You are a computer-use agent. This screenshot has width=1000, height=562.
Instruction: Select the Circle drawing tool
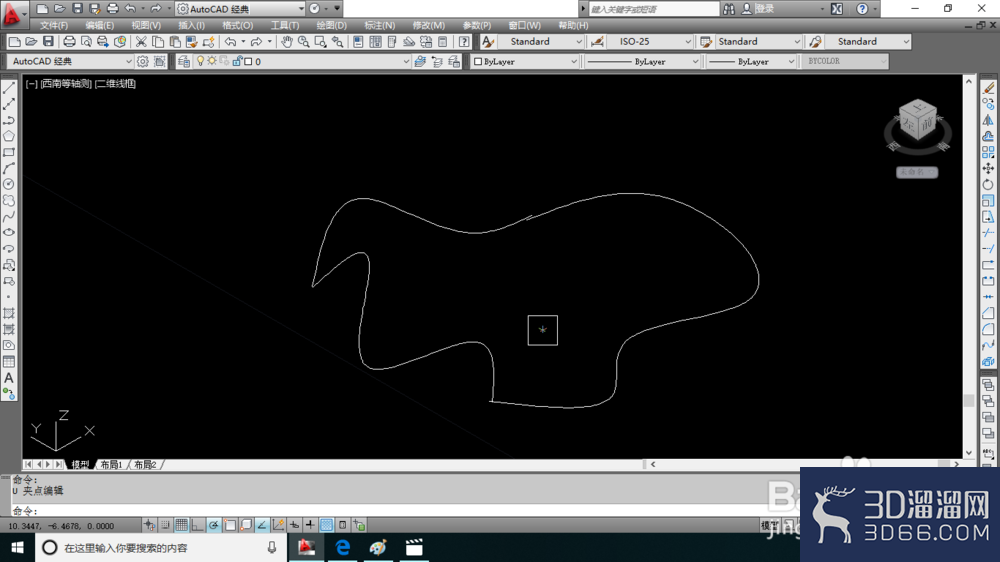[x=9, y=184]
